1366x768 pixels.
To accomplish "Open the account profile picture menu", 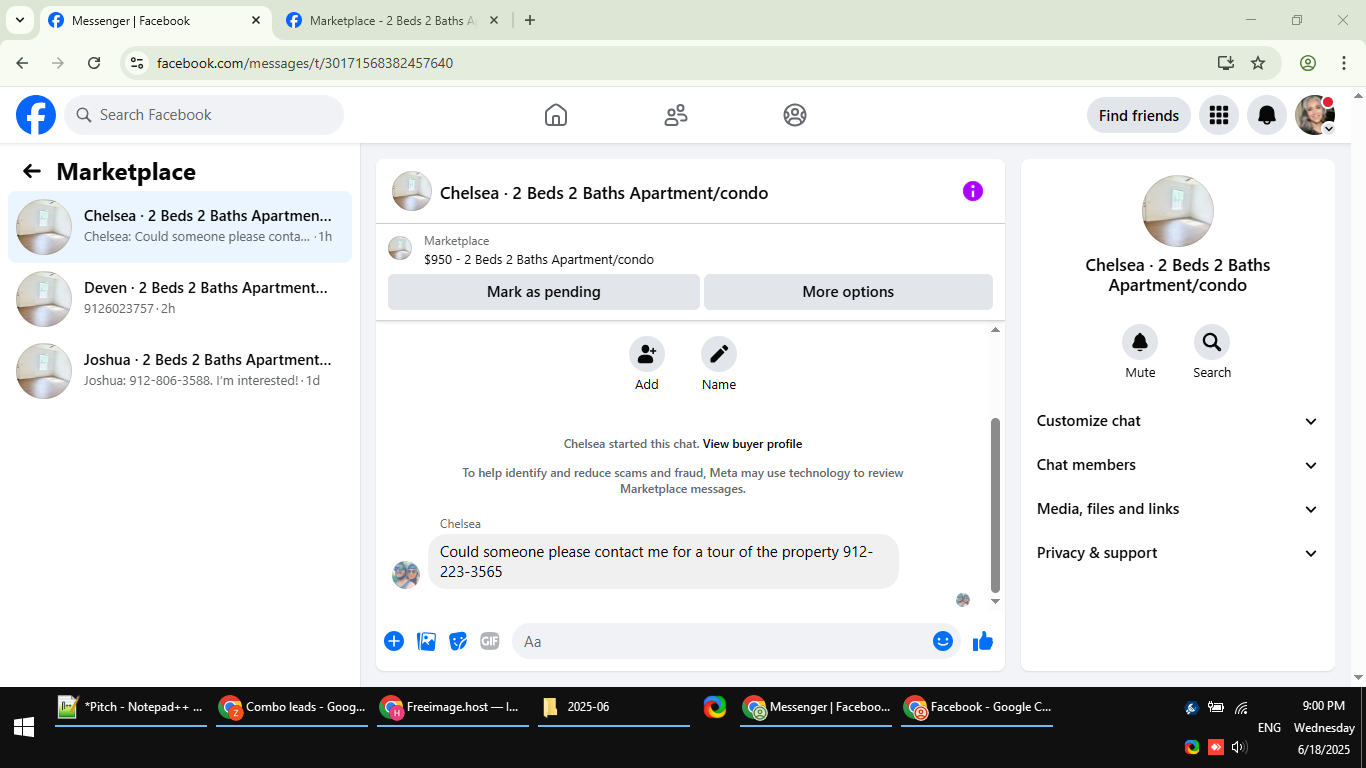I will 1315,115.
